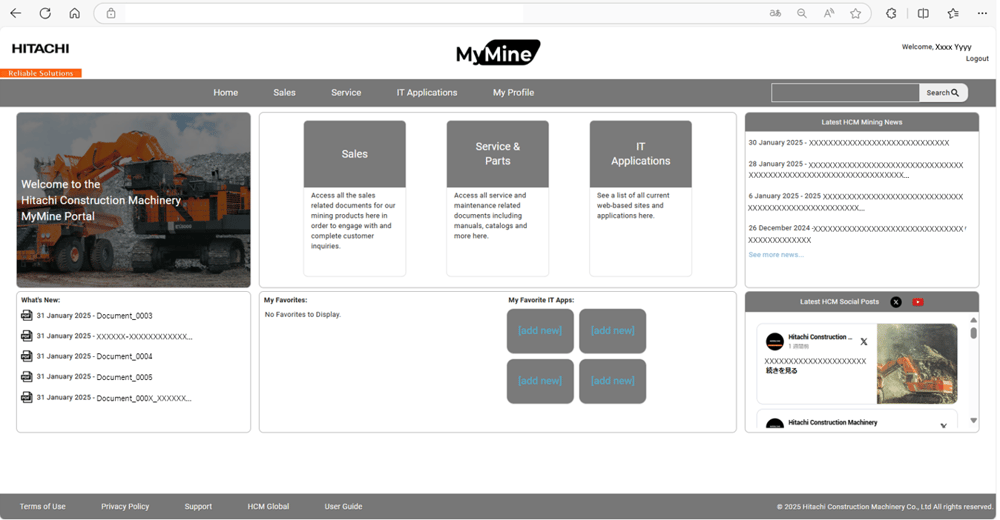Open the IT Applications navigation menu
Viewport: 1000px width, 520px height.
click(x=427, y=93)
